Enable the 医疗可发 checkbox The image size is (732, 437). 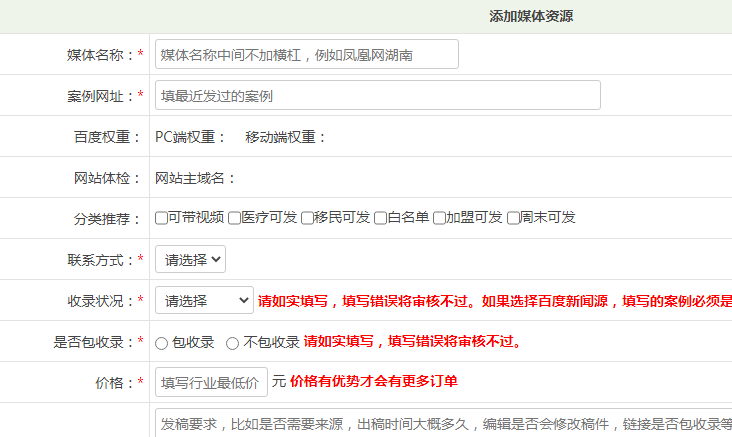[235, 218]
